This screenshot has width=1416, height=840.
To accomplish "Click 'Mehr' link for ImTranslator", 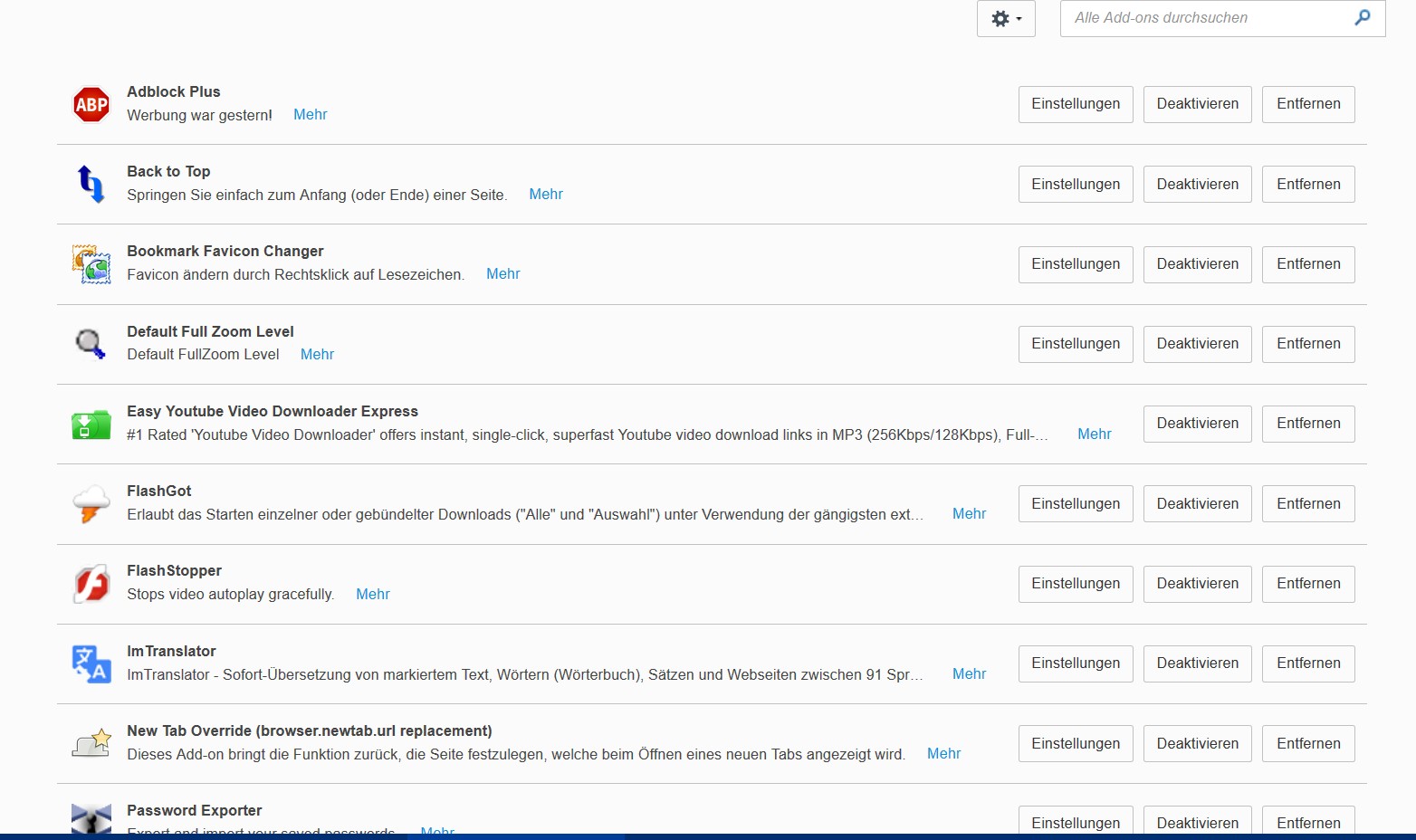I will point(970,674).
